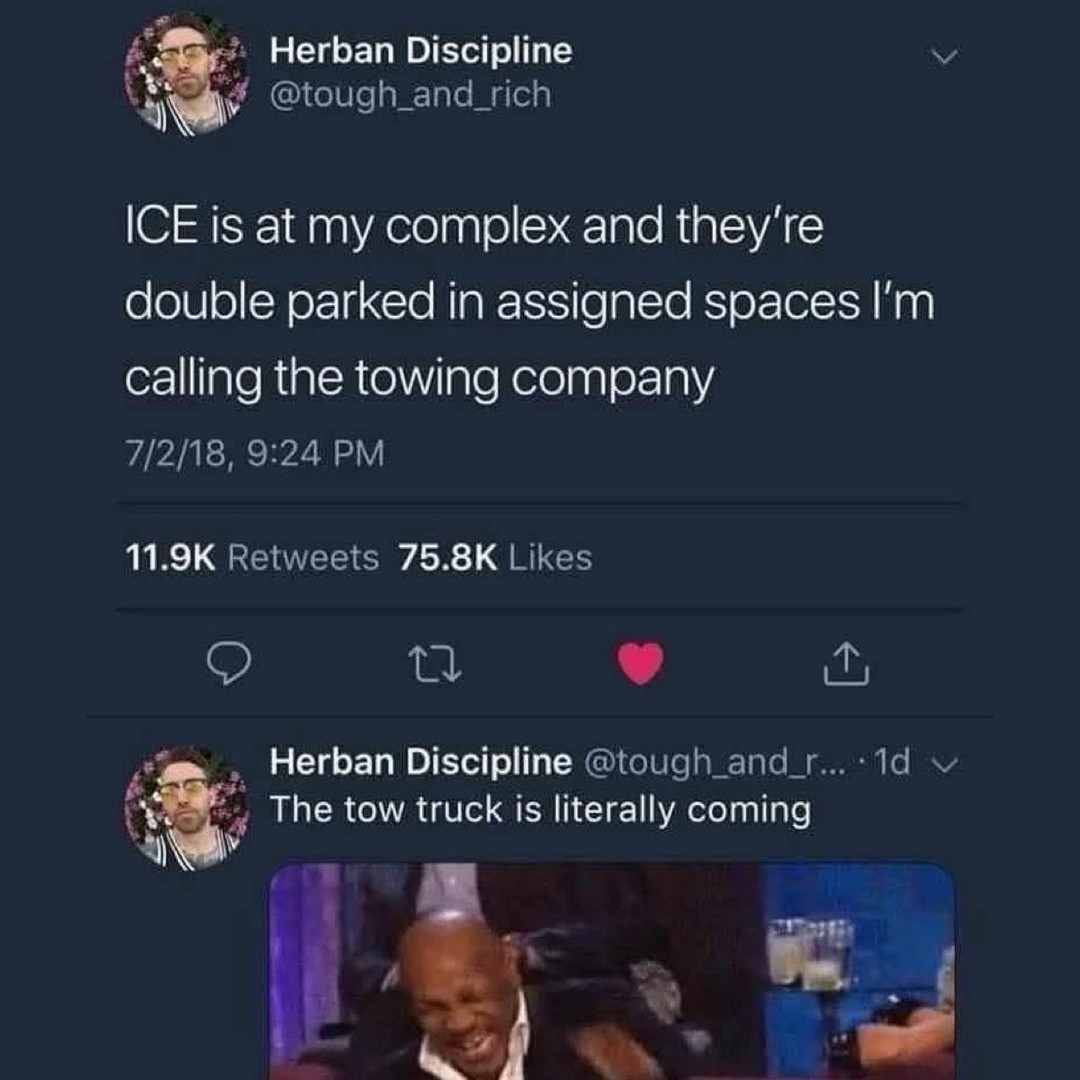Open Herban Discipline name on main tweet
Screen dimensions: 1080x1080
(421, 51)
